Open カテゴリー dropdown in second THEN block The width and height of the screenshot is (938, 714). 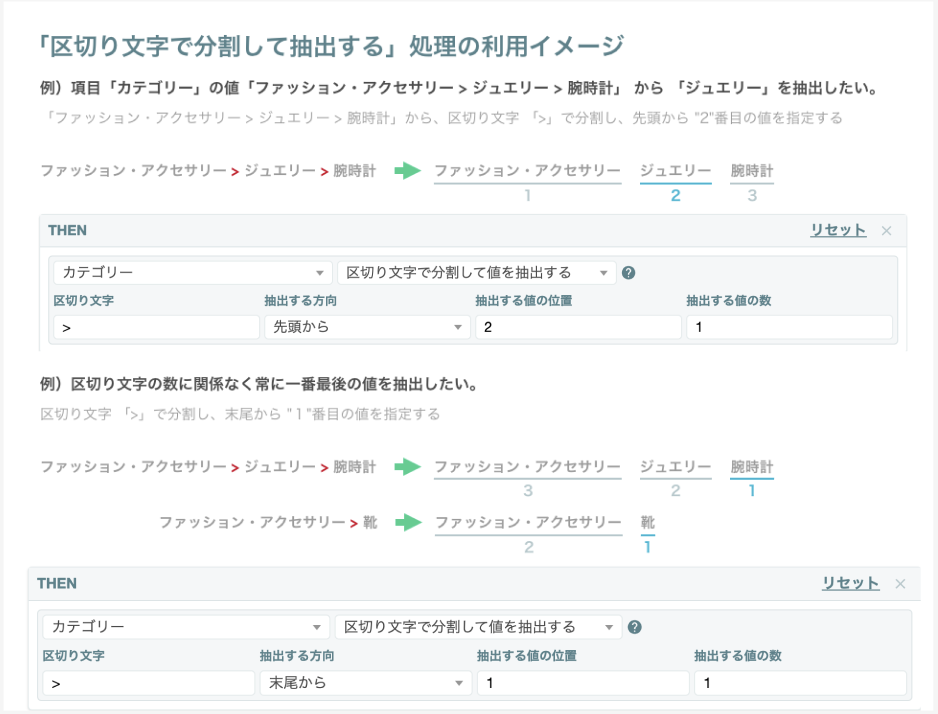click(x=186, y=627)
